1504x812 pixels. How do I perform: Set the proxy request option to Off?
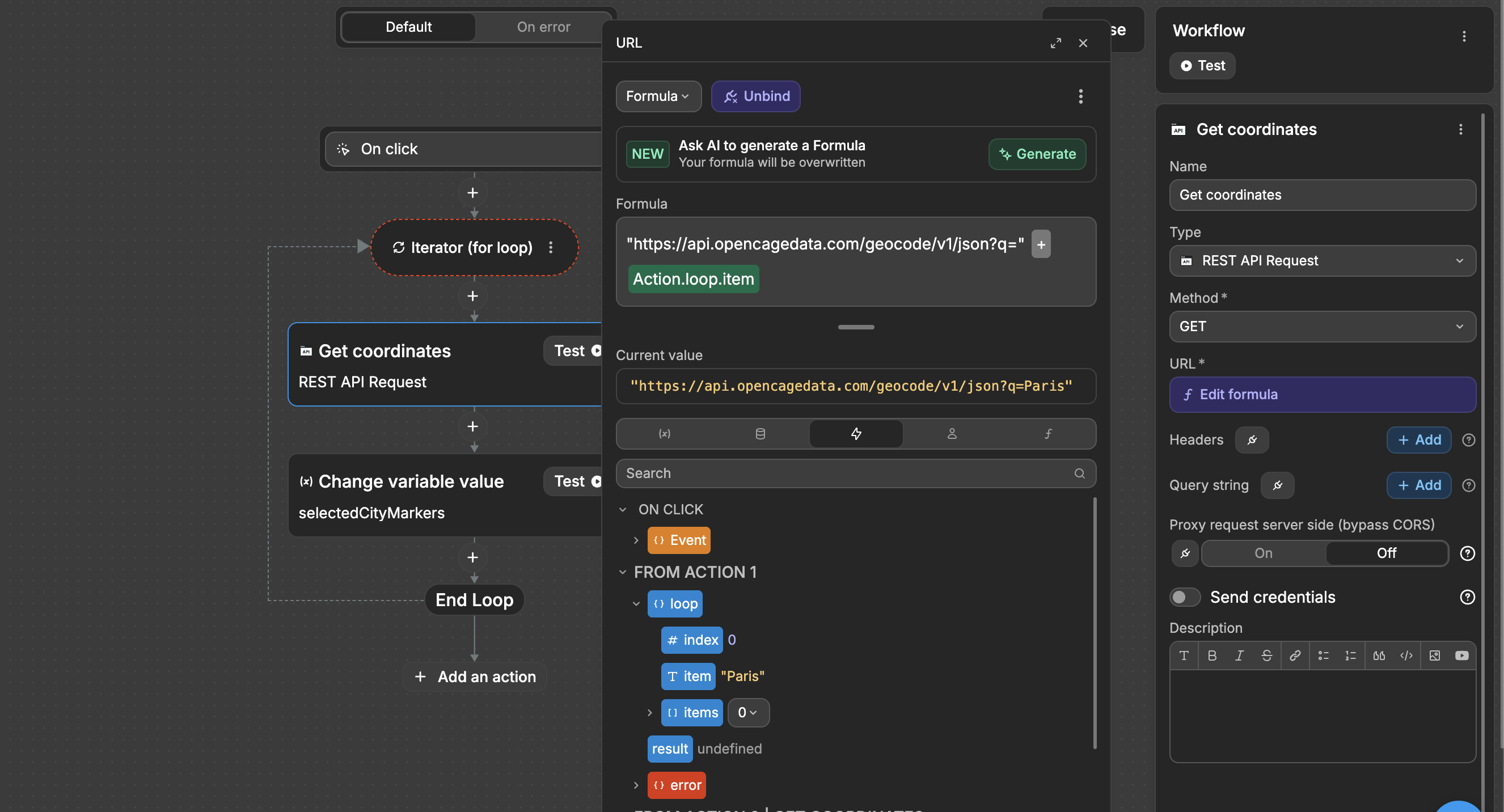(1386, 553)
